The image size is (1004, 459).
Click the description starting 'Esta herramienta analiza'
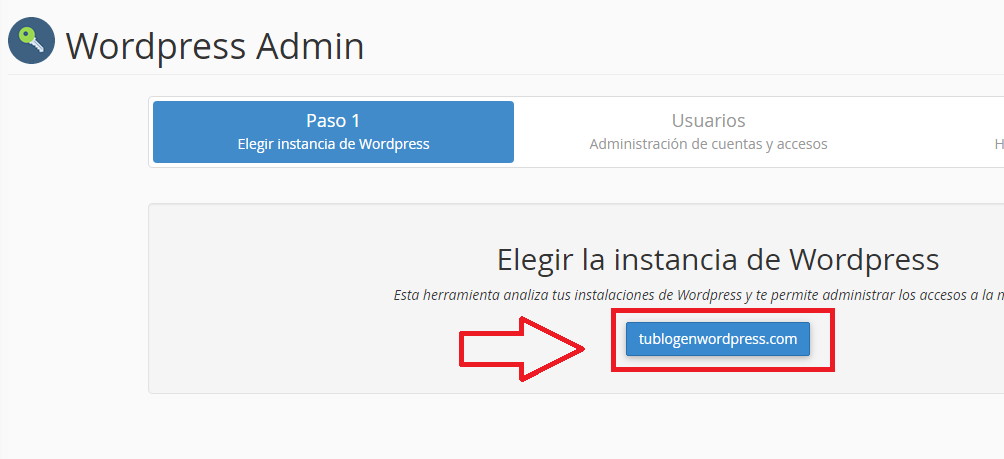pyautogui.click(x=699, y=295)
